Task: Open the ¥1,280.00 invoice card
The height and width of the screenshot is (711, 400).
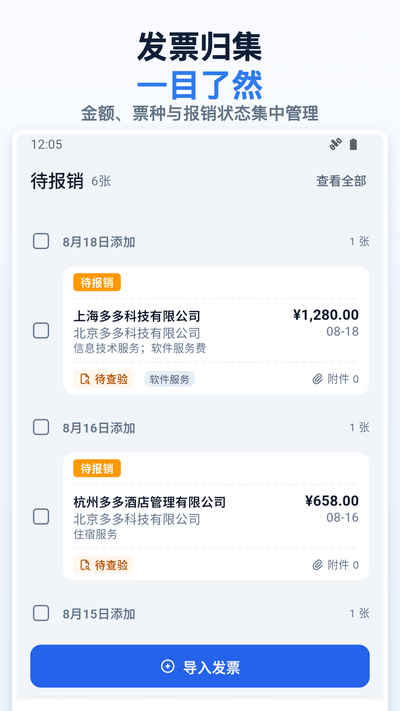Action: click(x=216, y=331)
